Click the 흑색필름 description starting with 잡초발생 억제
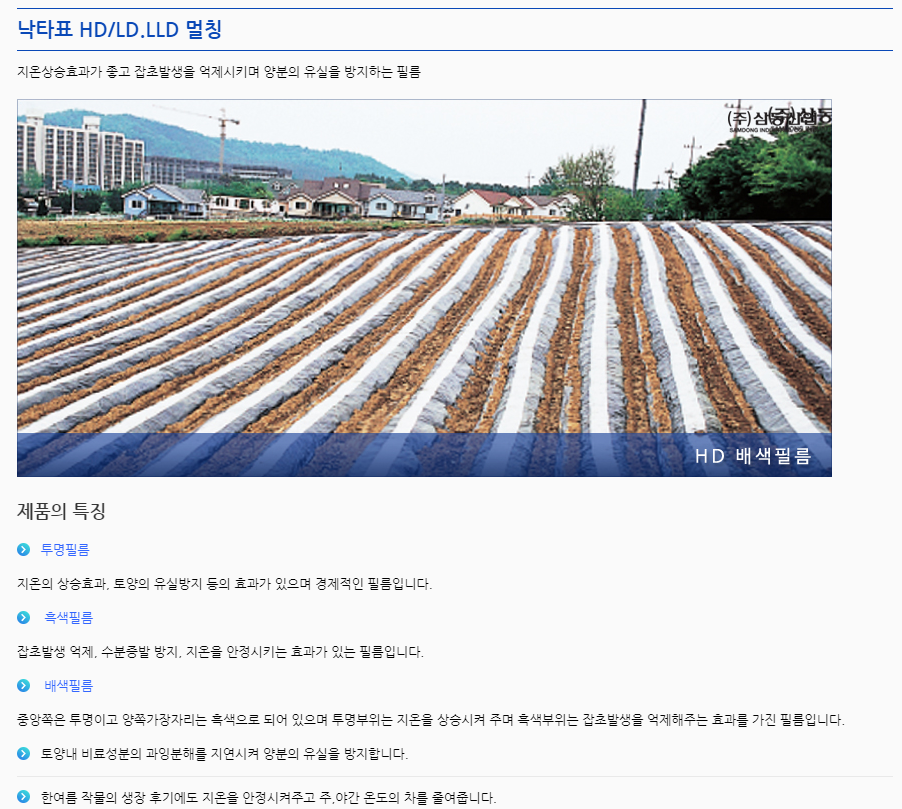This screenshot has width=902, height=809. click(220, 652)
